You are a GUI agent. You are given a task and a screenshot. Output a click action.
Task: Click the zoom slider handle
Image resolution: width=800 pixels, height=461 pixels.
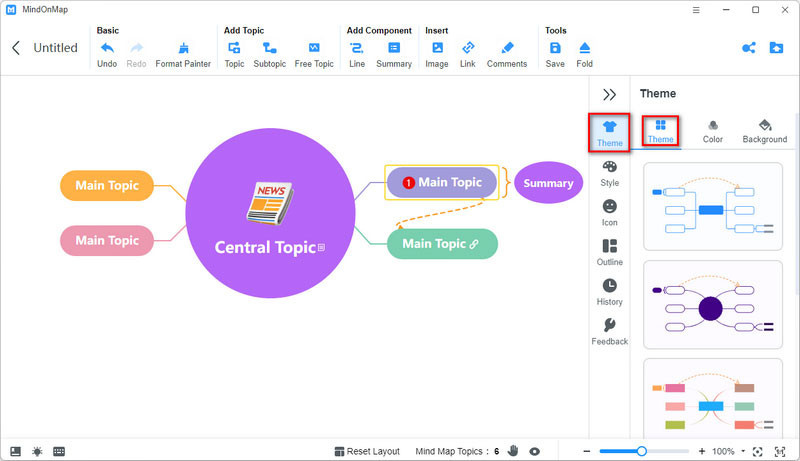(x=641, y=451)
